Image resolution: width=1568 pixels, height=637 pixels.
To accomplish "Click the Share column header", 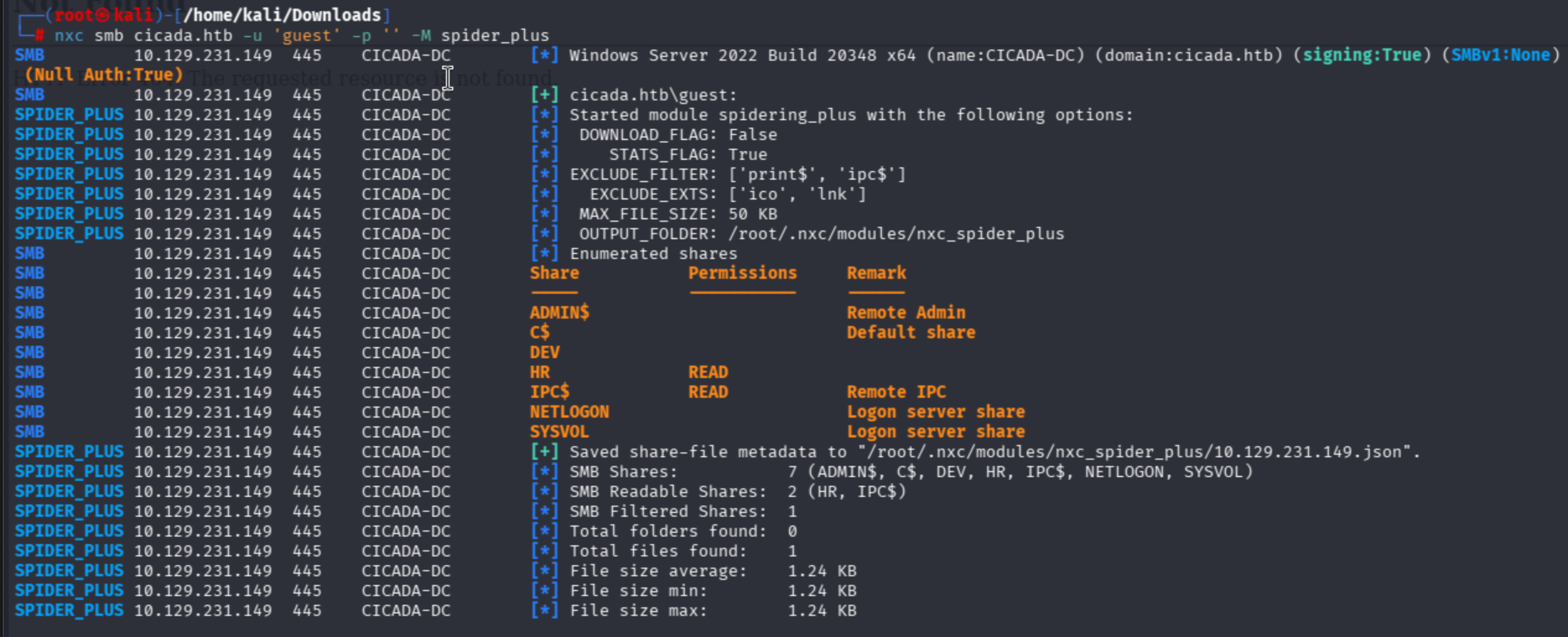I will [554, 273].
